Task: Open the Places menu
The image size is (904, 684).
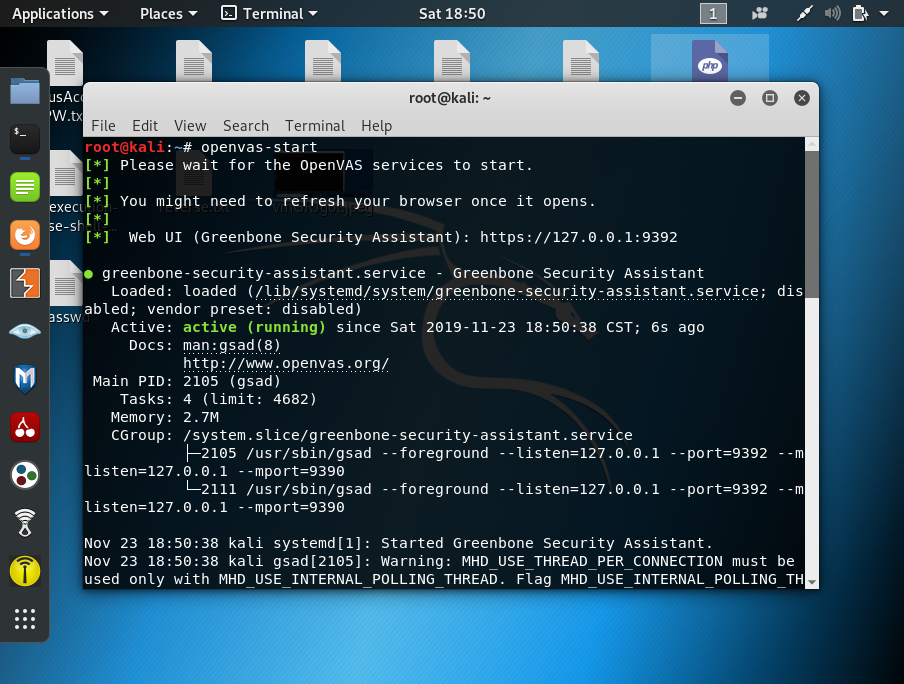Action: (x=168, y=13)
